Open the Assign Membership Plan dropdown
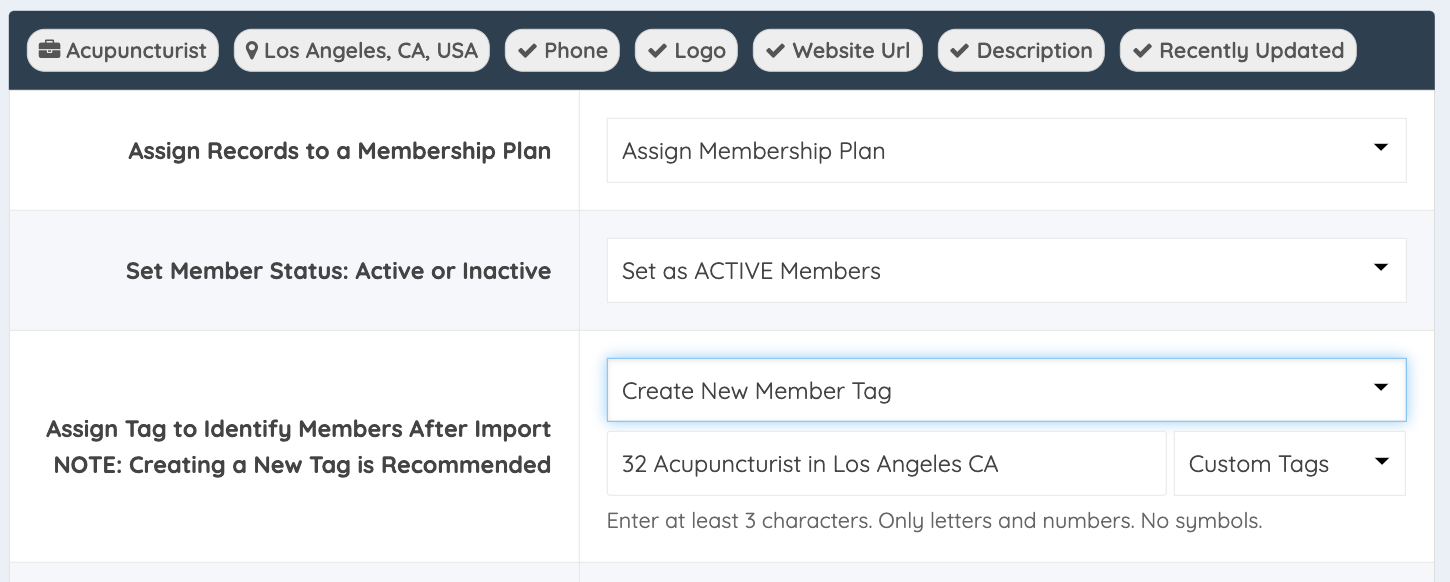This screenshot has height=582, width=1450. pyautogui.click(x=1006, y=151)
